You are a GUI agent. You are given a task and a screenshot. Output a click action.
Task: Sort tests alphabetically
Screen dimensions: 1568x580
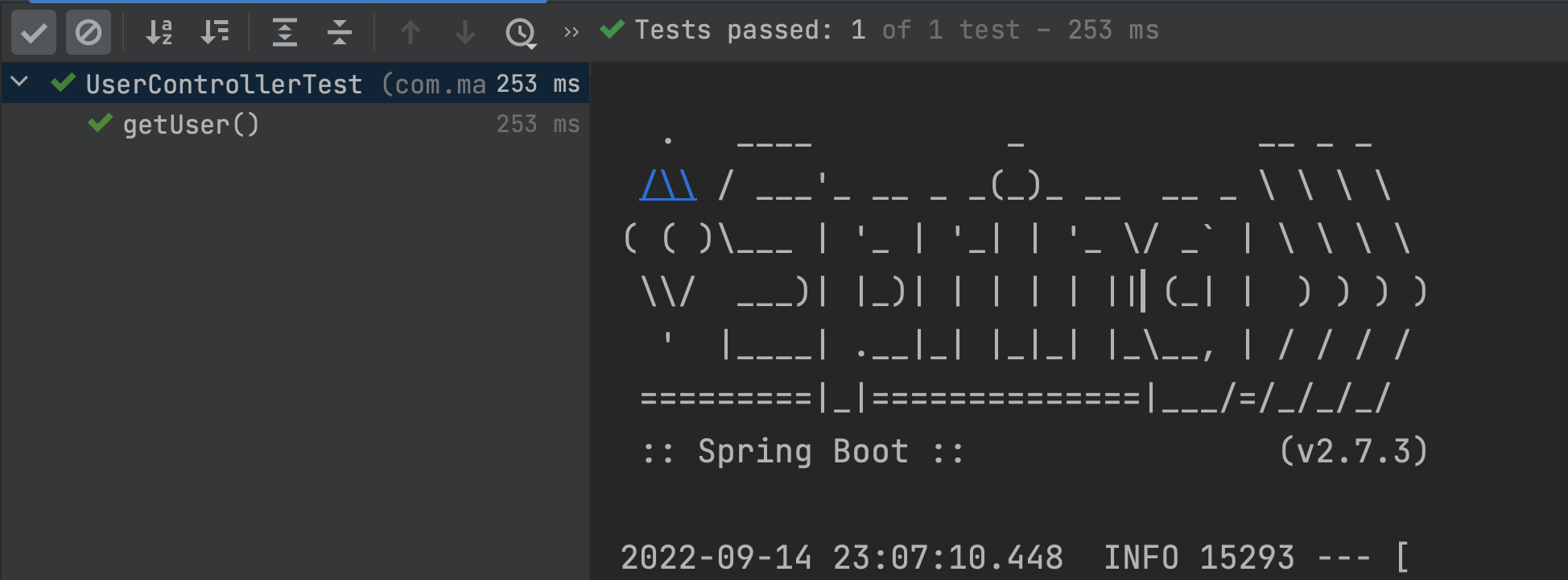click(x=159, y=33)
